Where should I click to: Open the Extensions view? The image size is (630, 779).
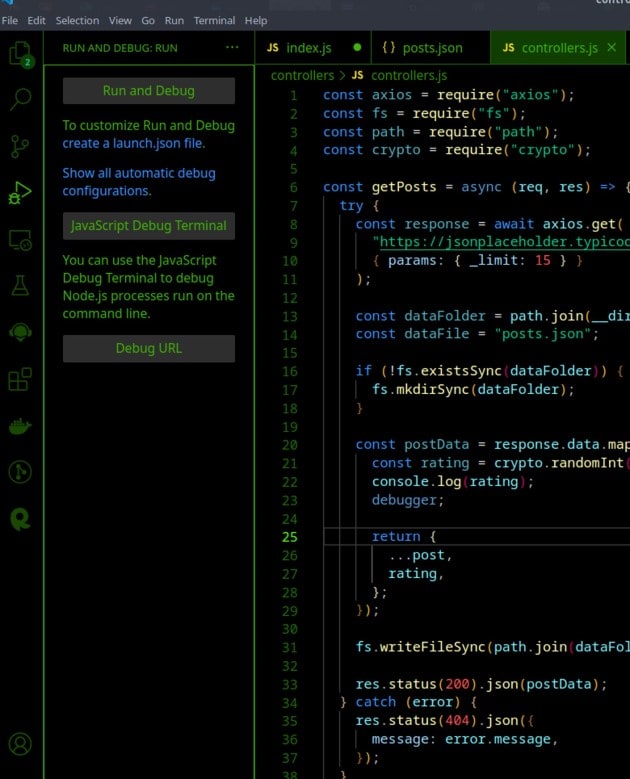tap(20, 380)
